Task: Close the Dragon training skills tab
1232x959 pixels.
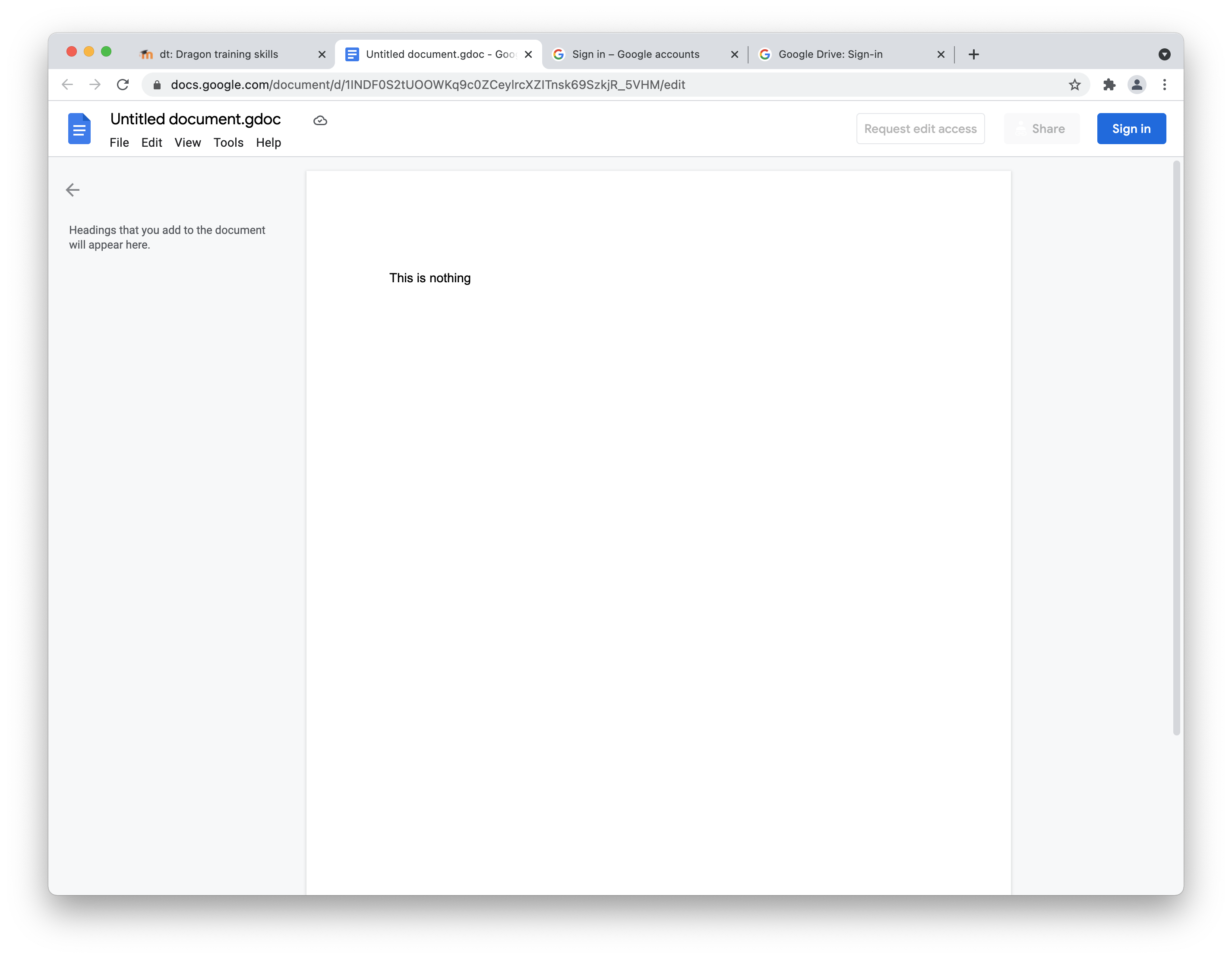Action: 322,54
